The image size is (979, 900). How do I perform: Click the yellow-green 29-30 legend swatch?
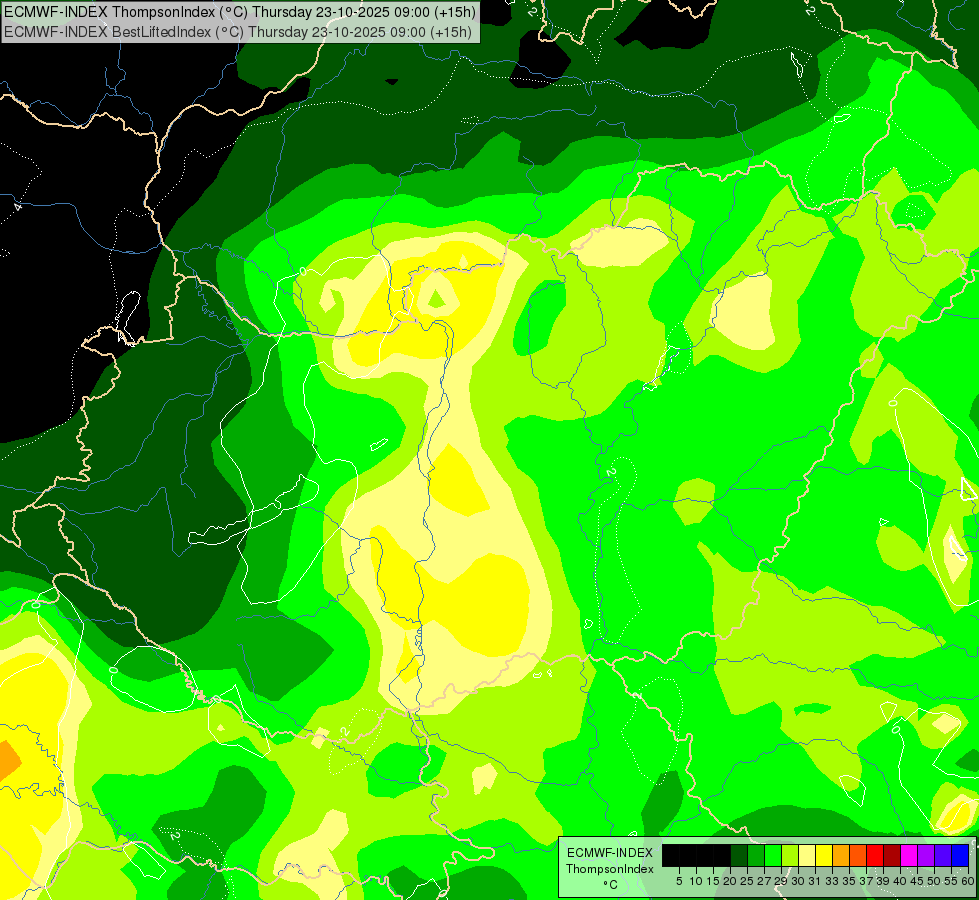pos(790,856)
